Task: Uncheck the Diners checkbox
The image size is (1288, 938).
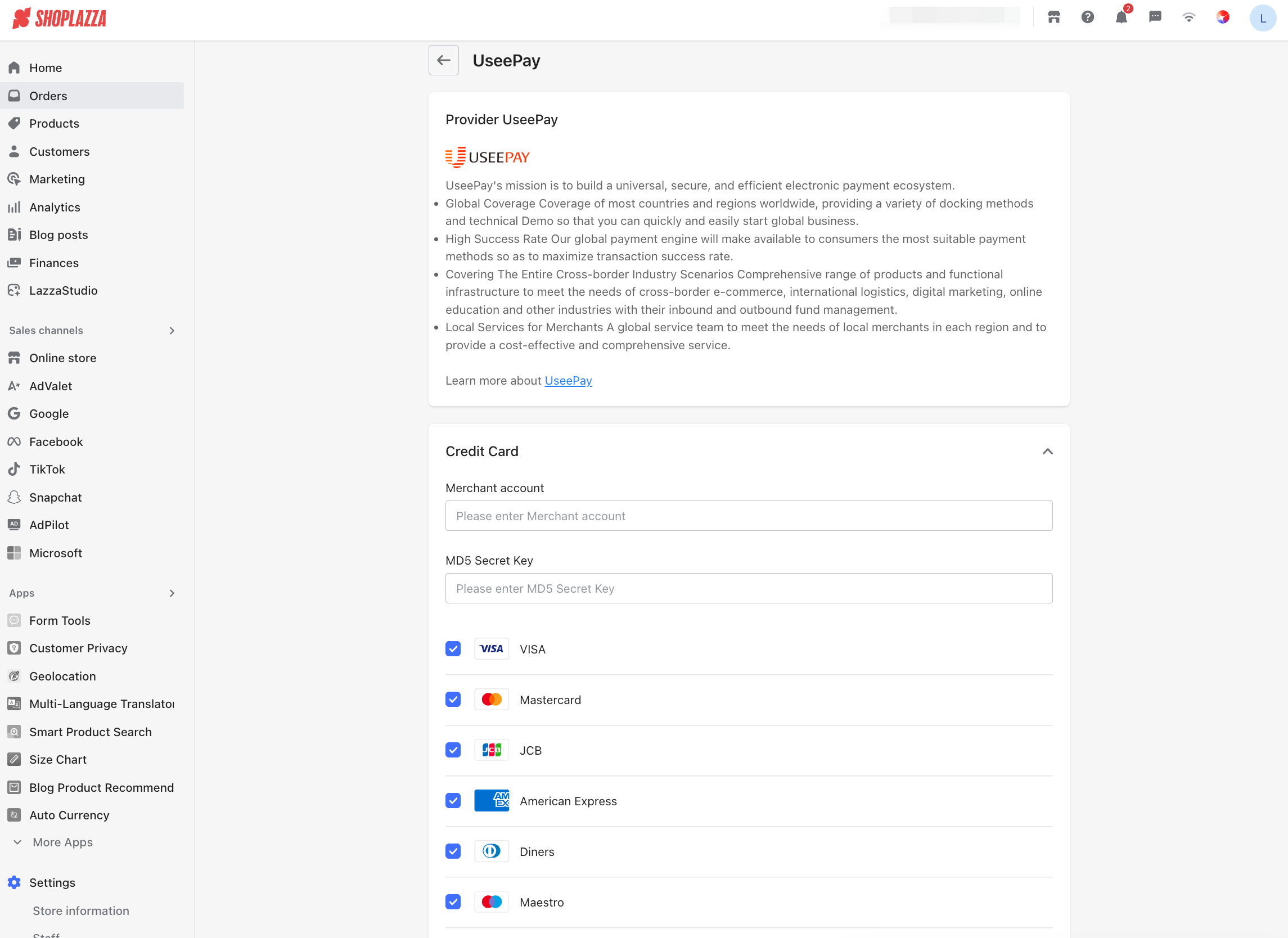Action: coord(453,851)
